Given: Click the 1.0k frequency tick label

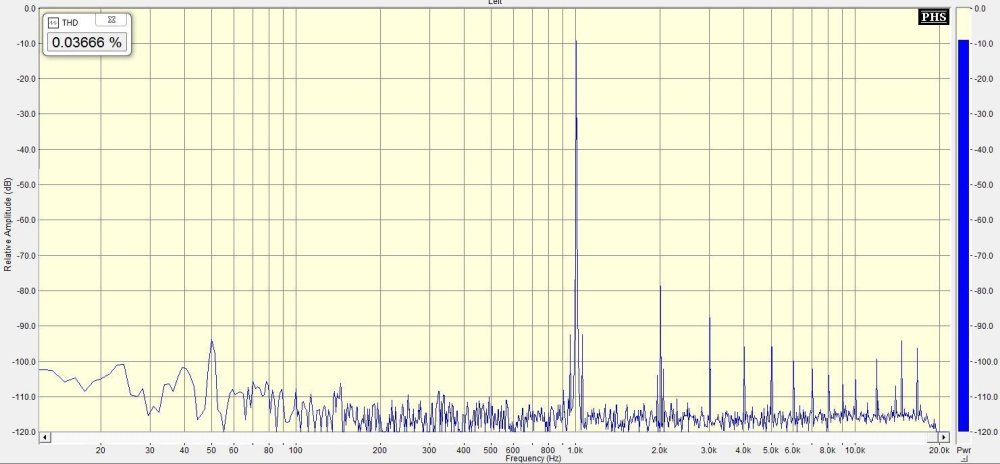Looking at the screenshot, I should click(577, 451).
